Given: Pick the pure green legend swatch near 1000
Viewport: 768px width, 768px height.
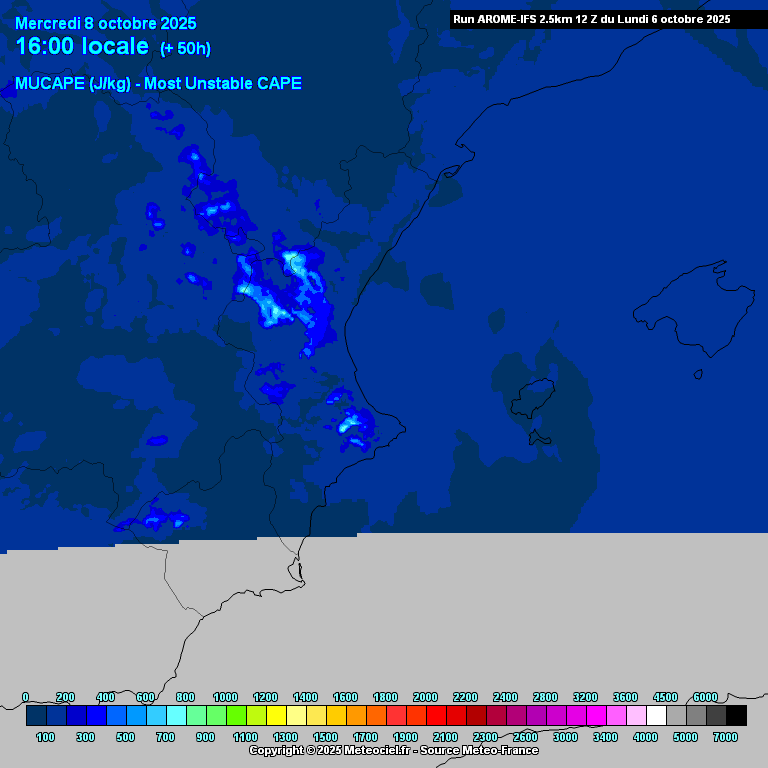Looking at the screenshot, I should pyautogui.click(x=236, y=716).
